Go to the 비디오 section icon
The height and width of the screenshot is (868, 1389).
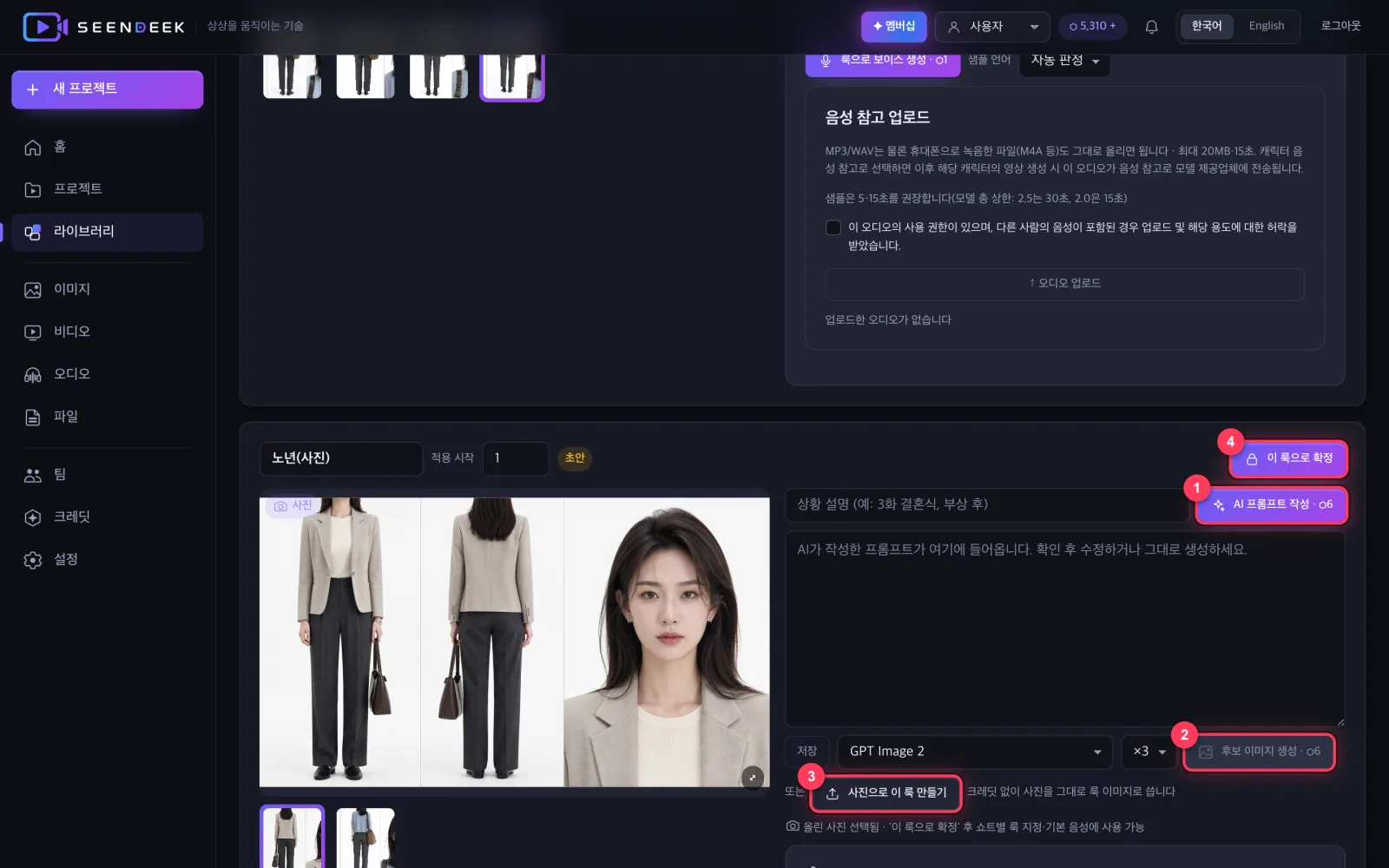(x=33, y=332)
